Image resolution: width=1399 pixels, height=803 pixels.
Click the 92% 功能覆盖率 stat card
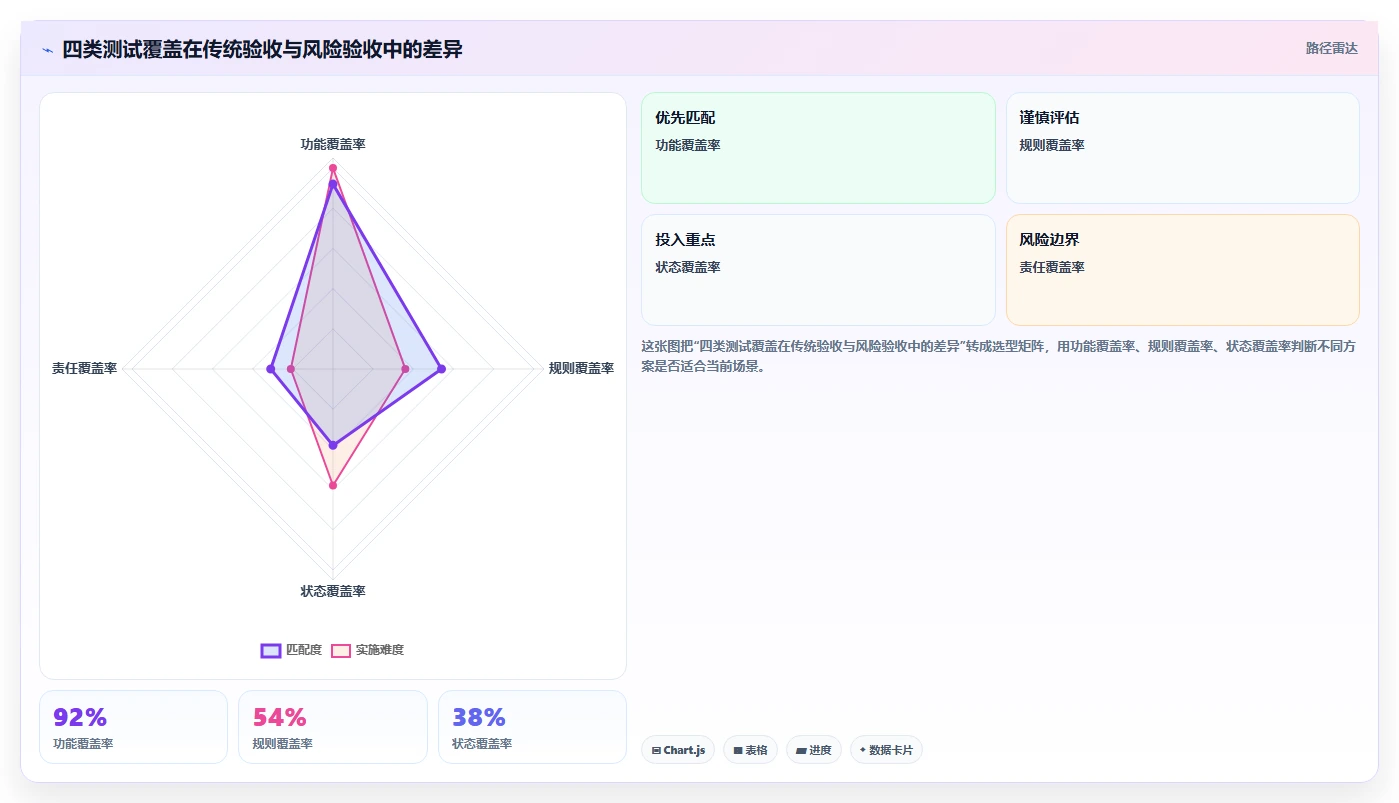134,727
